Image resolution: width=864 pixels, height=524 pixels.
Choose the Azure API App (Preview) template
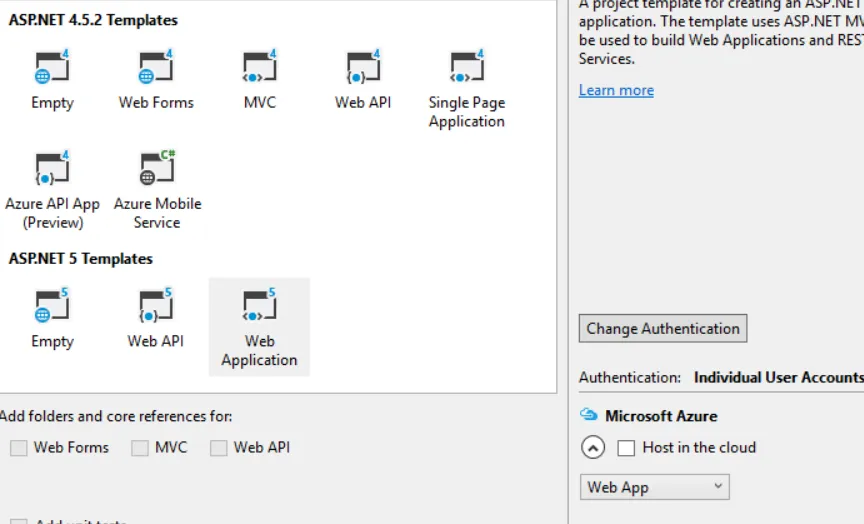point(52,169)
